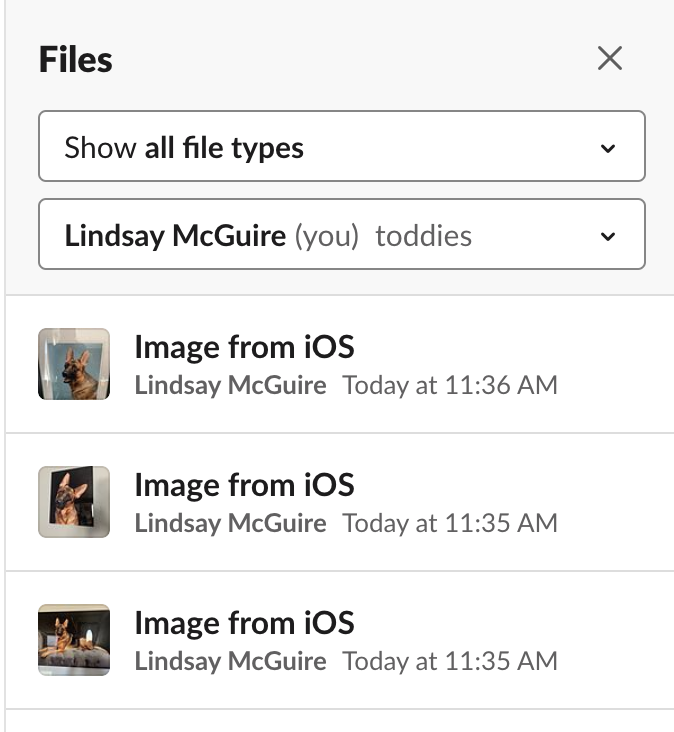Click the 'Today at 11:36 AM' timestamp
The width and height of the screenshot is (674, 732).
[x=450, y=386]
